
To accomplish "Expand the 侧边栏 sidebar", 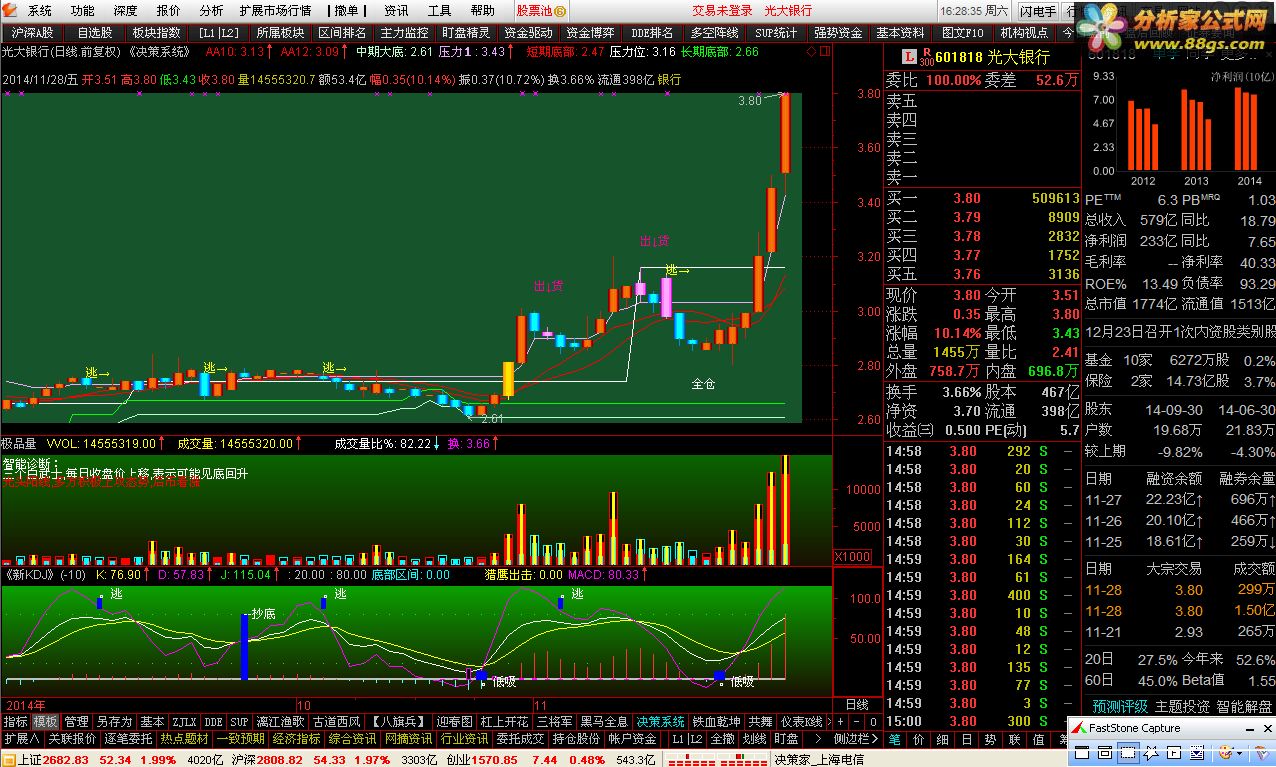I will point(856,739).
